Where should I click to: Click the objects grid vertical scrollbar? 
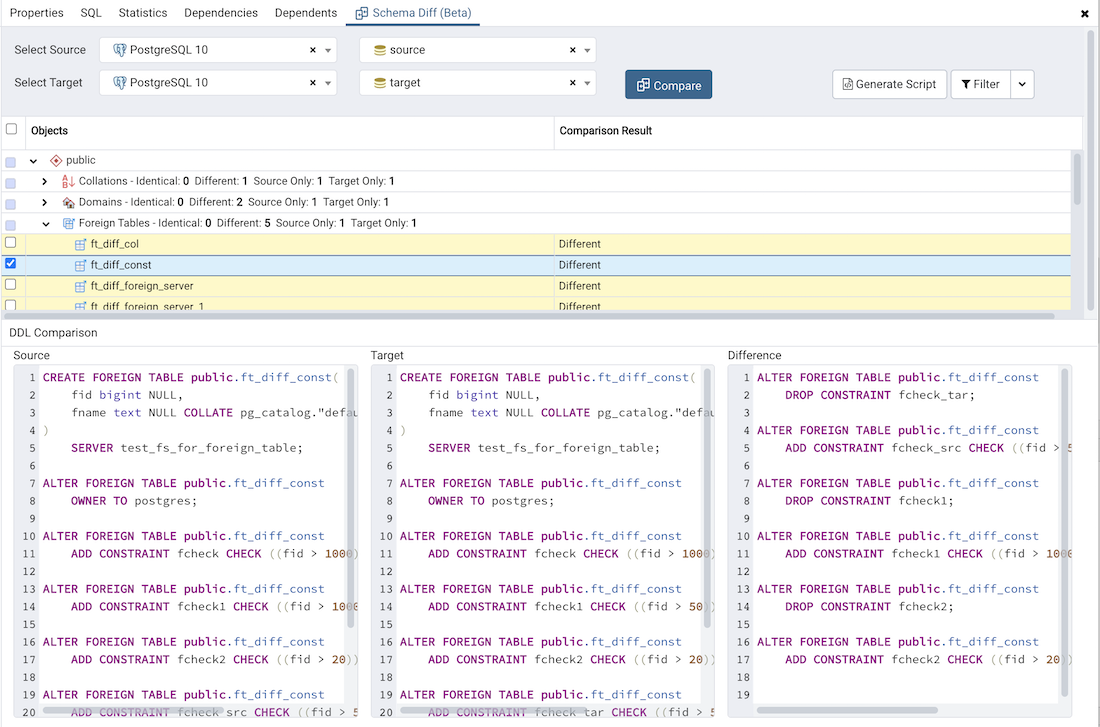1077,179
